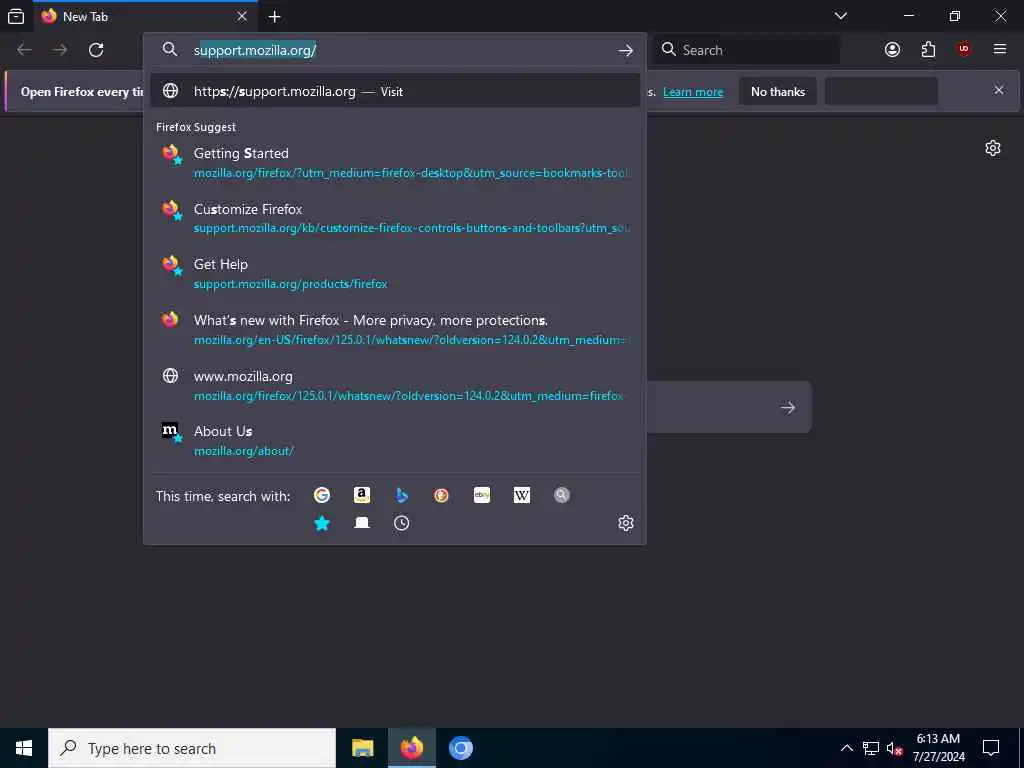Search this time with Wikipedia
The height and width of the screenshot is (768, 1024).
[522, 495]
